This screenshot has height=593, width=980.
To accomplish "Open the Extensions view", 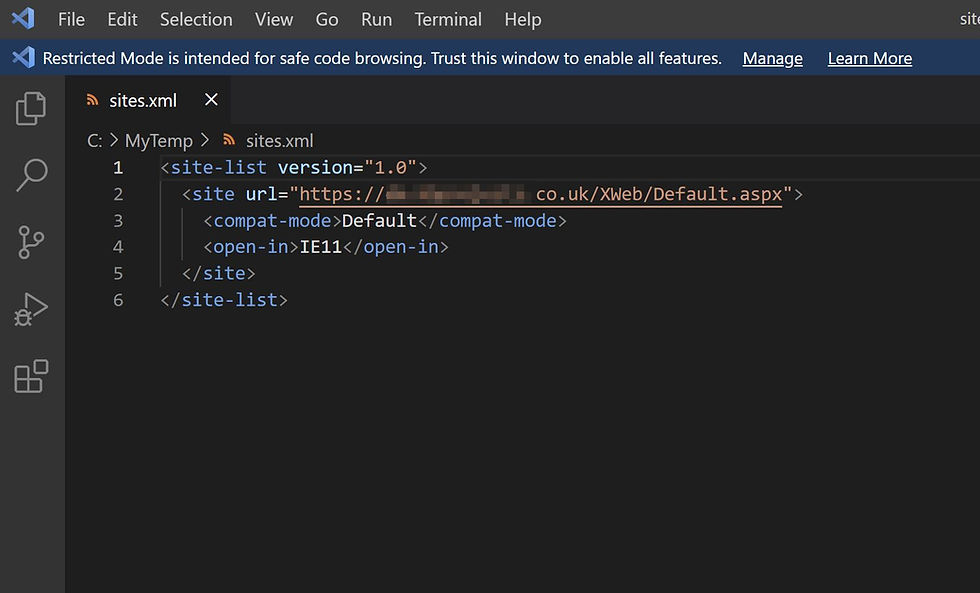I will pos(31,376).
